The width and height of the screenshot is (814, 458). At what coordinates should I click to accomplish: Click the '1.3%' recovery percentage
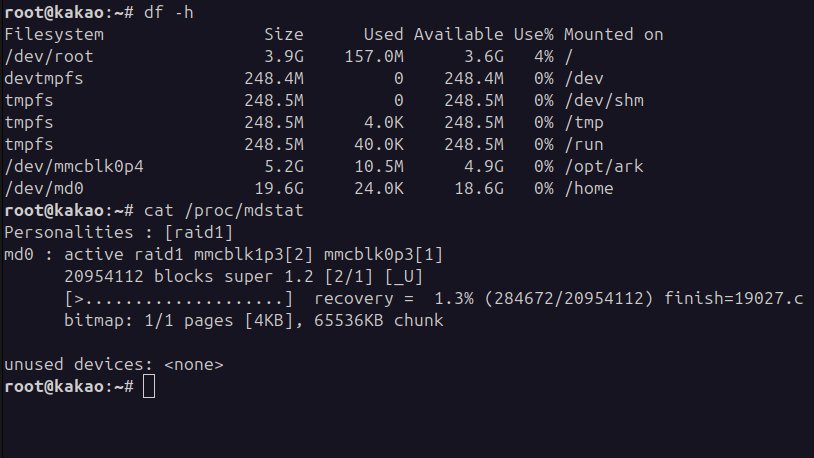pyautogui.click(x=454, y=299)
